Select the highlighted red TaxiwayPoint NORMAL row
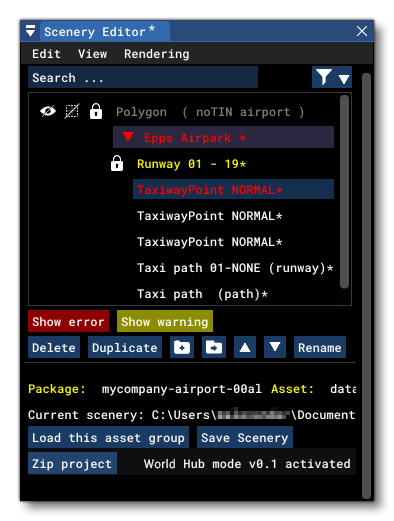 tap(233, 189)
